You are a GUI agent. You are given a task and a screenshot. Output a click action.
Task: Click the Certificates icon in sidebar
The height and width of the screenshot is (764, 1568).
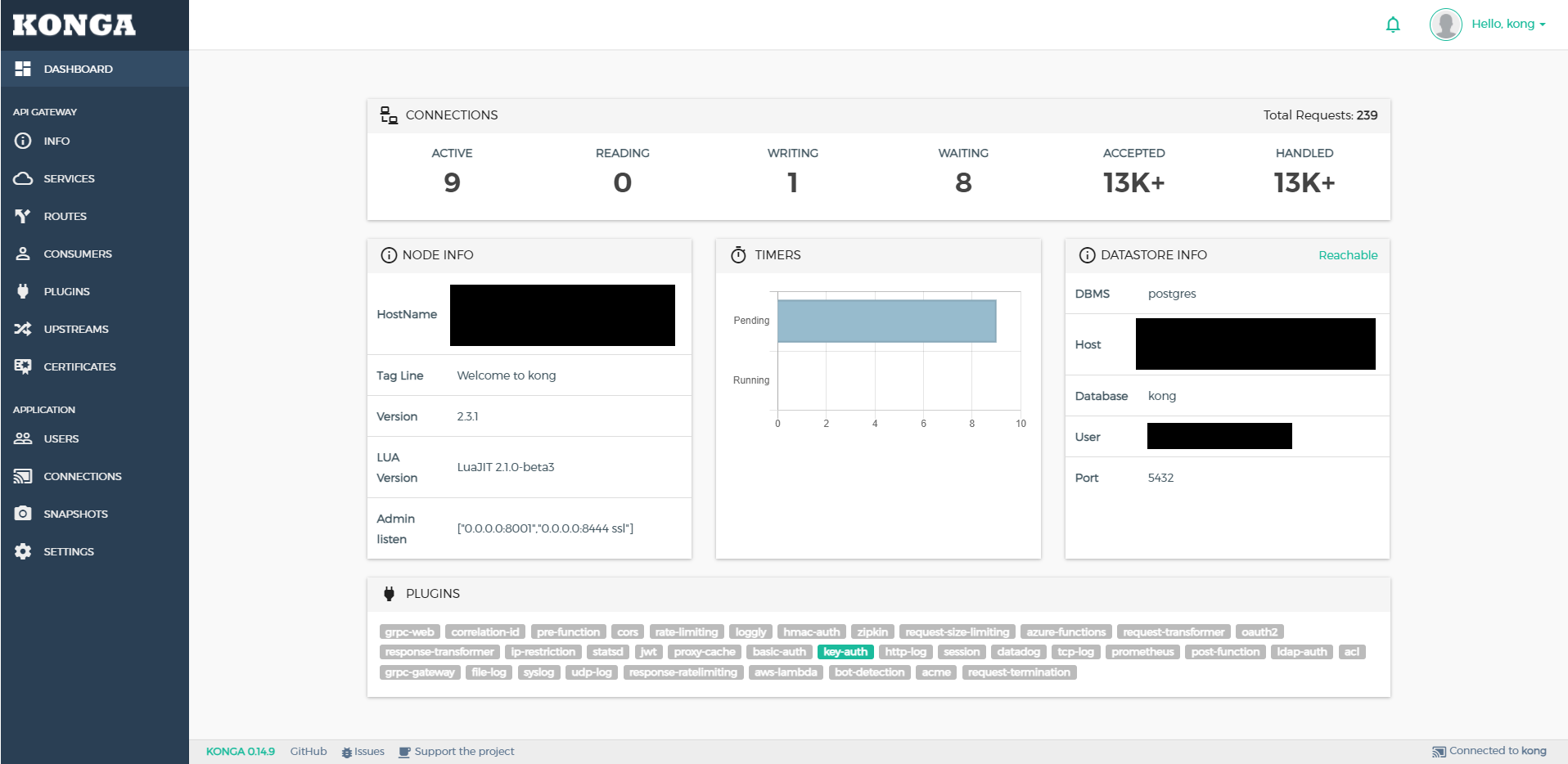click(x=23, y=366)
